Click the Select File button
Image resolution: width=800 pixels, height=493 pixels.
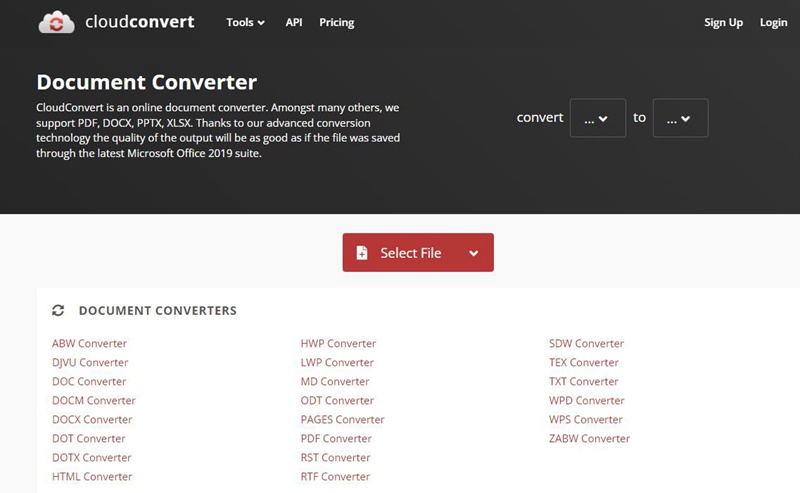tap(418, 253)
